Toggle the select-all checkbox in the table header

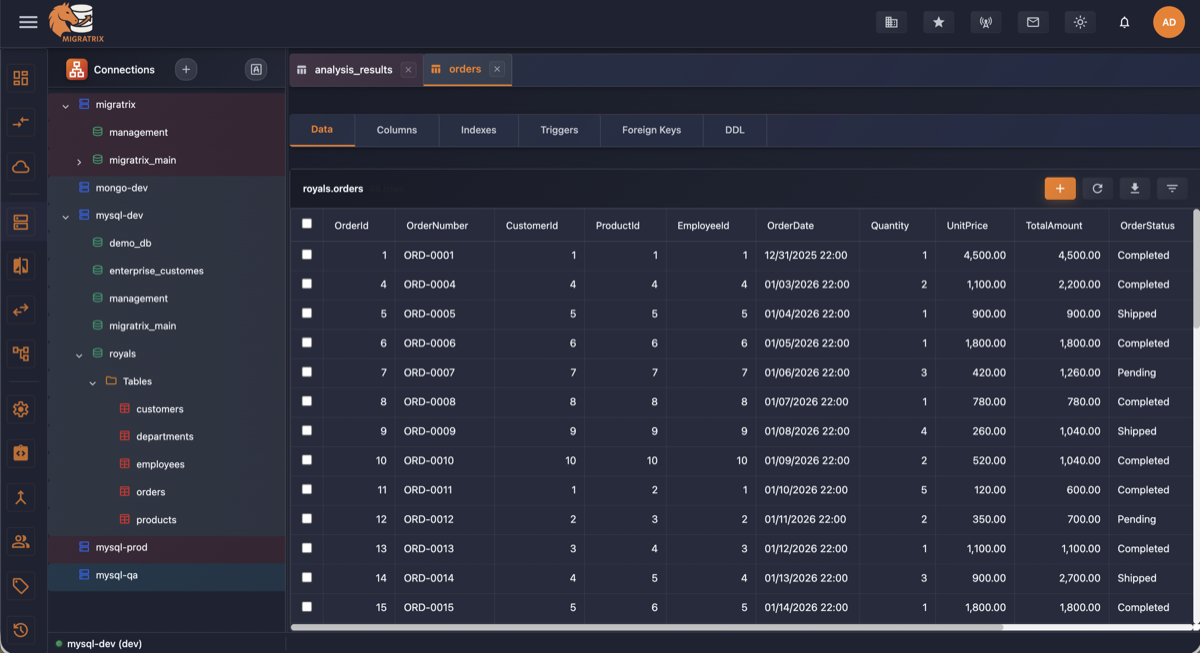pos(307,224)
